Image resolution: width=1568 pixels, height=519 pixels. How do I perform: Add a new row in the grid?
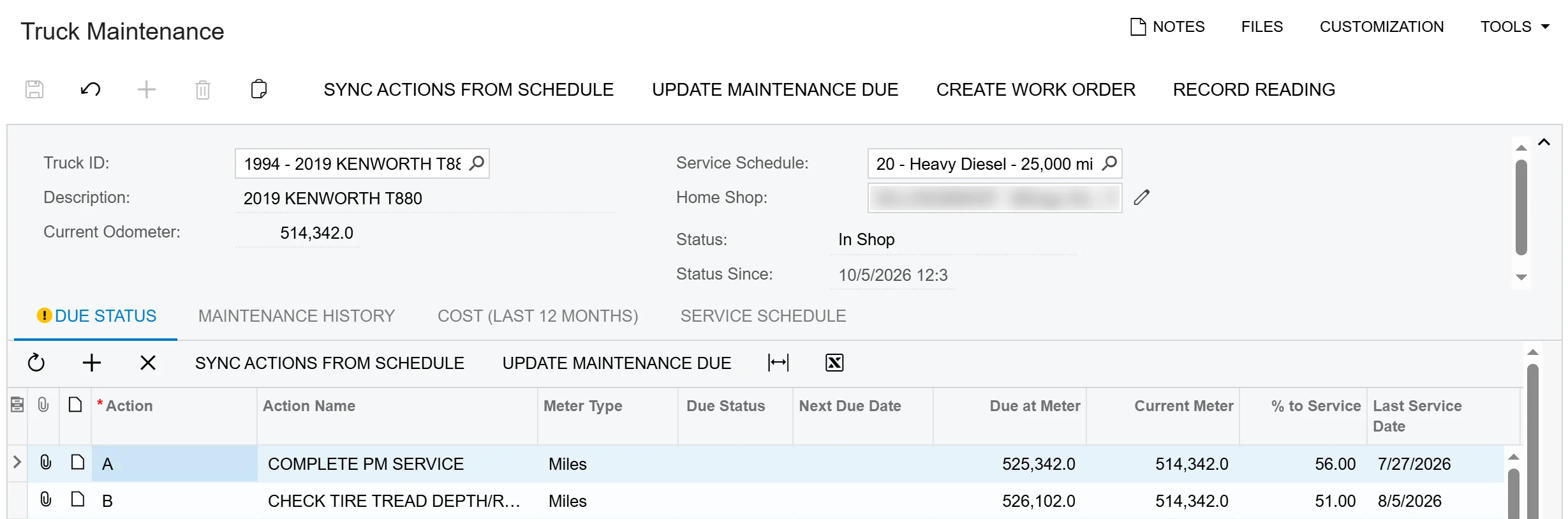point(92,363)
